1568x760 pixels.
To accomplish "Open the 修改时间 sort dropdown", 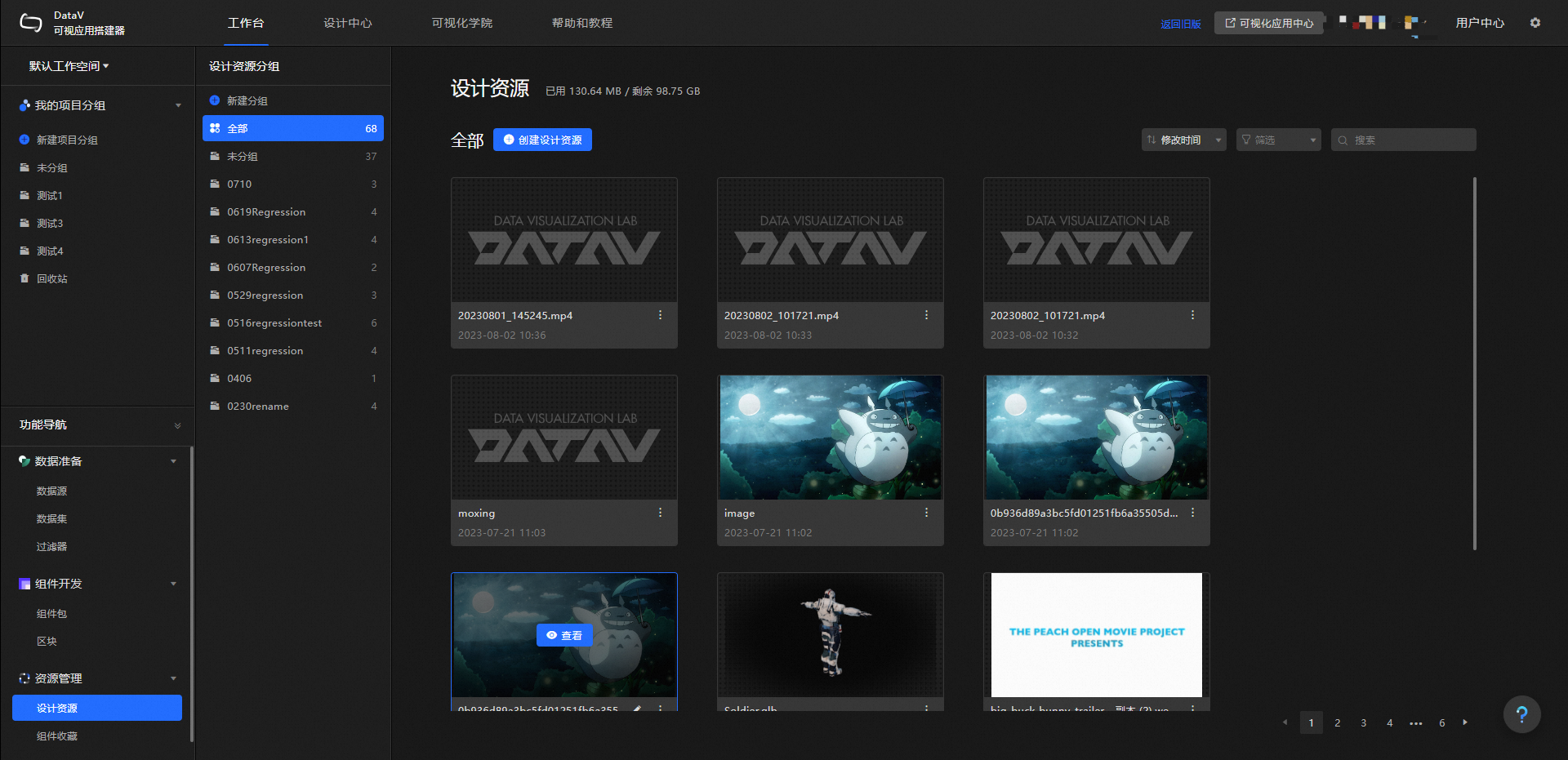I will click(1184, 140).
